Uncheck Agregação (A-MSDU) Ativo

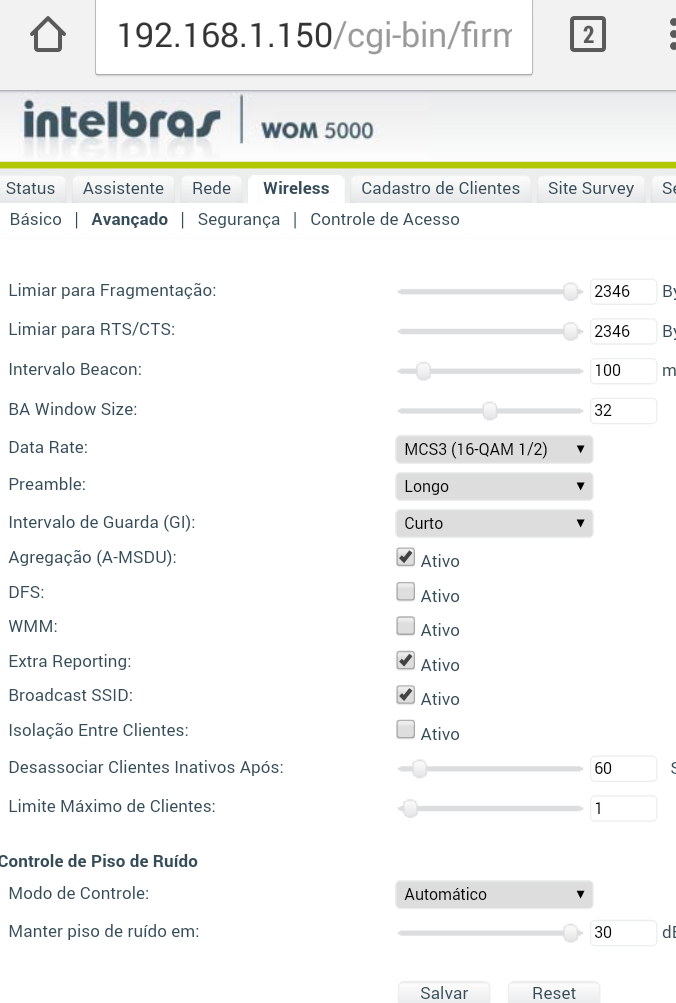[405, 557]
